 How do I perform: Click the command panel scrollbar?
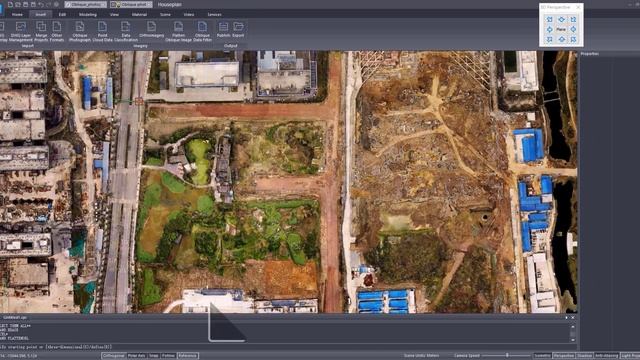click(573, 333)
